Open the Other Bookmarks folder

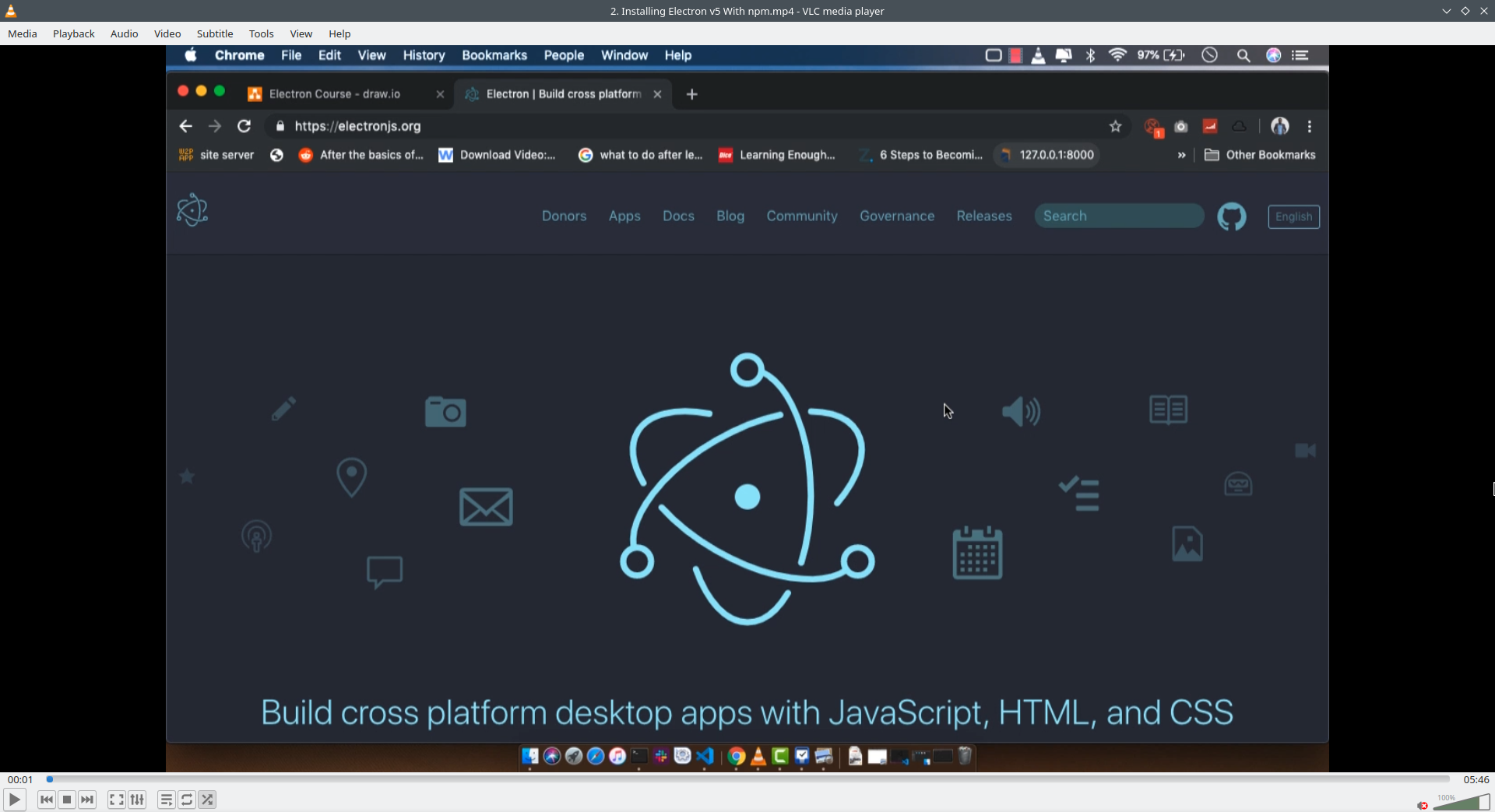pyautogui.click(x=1260, y=155)
